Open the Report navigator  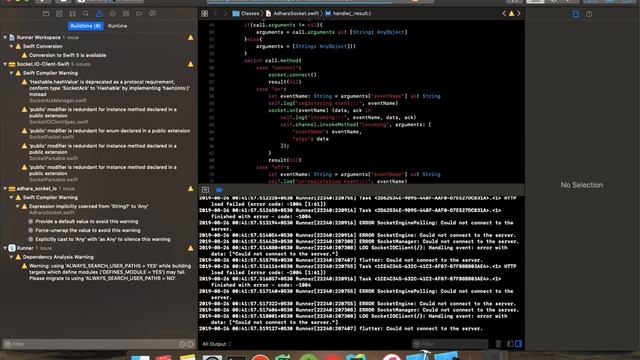[153, 13]
